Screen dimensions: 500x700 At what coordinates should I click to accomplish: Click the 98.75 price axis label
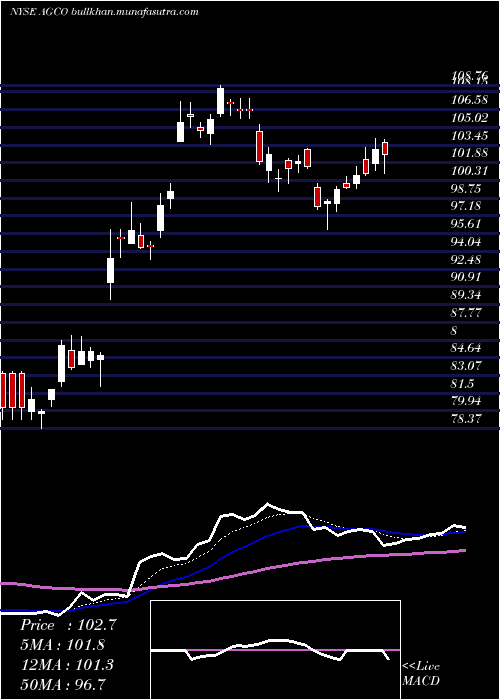(x=466, y=188)
